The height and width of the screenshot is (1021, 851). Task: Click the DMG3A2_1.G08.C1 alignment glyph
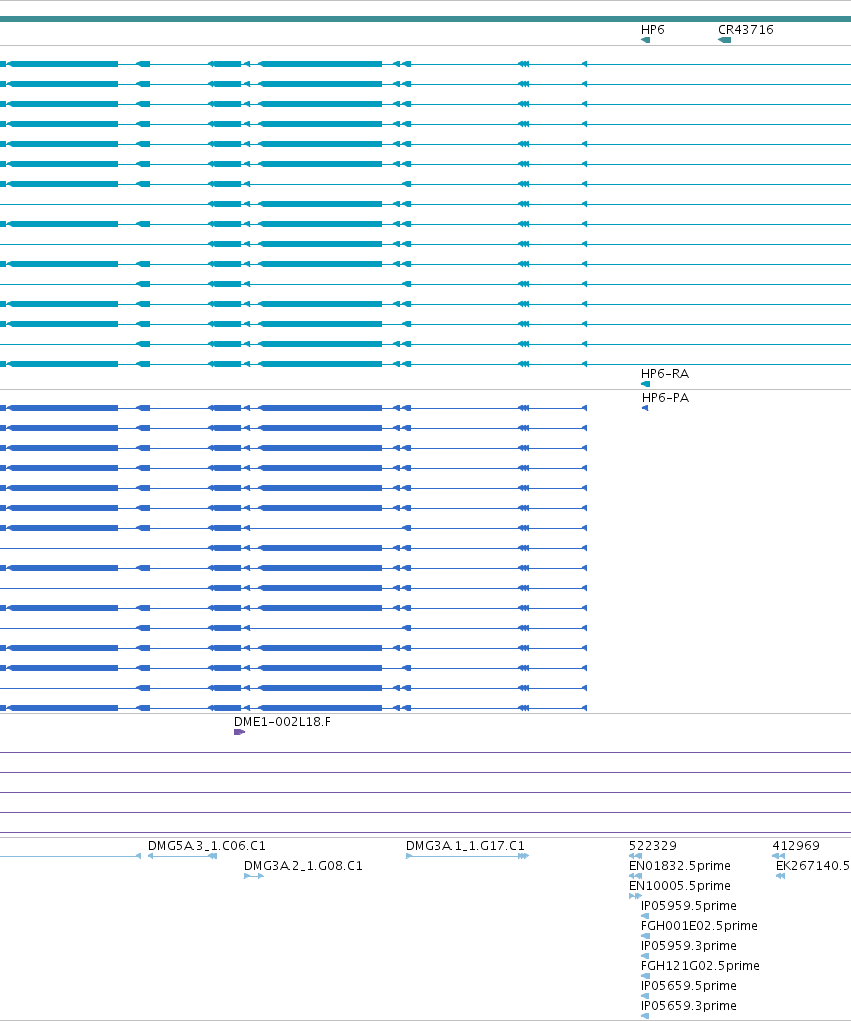coord(254,876)
